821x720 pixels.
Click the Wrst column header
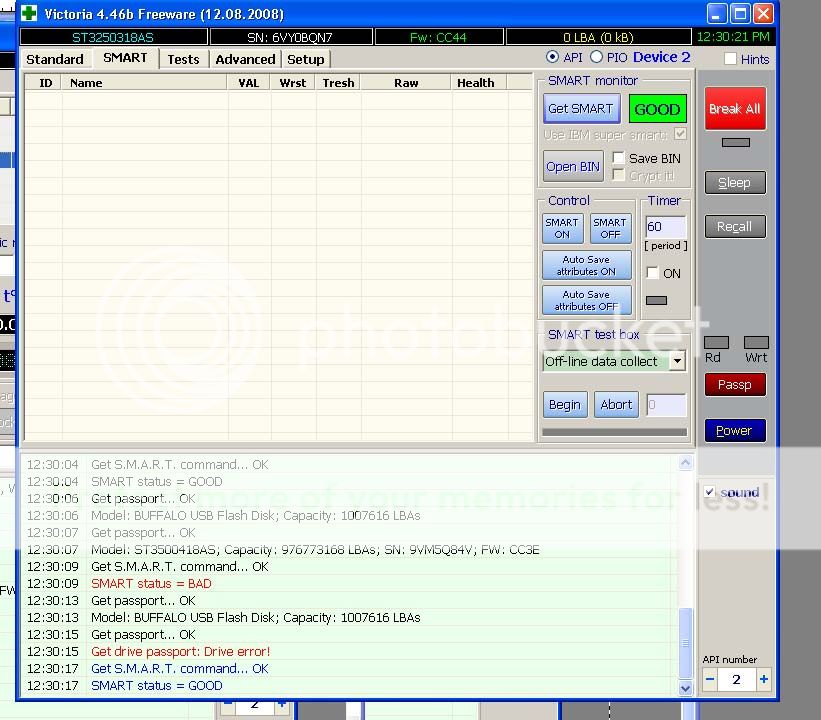[x=293, y=83]
